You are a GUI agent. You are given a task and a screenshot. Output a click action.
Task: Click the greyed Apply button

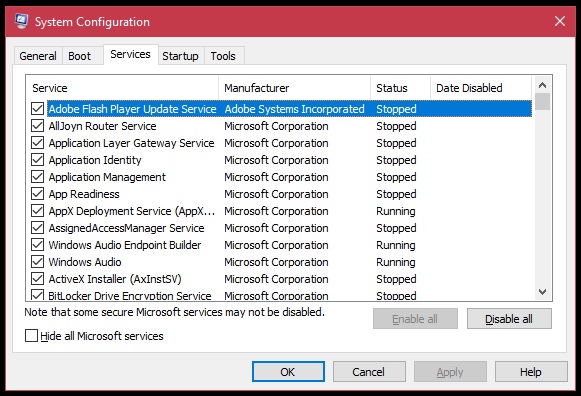click(x=450, y=372)
